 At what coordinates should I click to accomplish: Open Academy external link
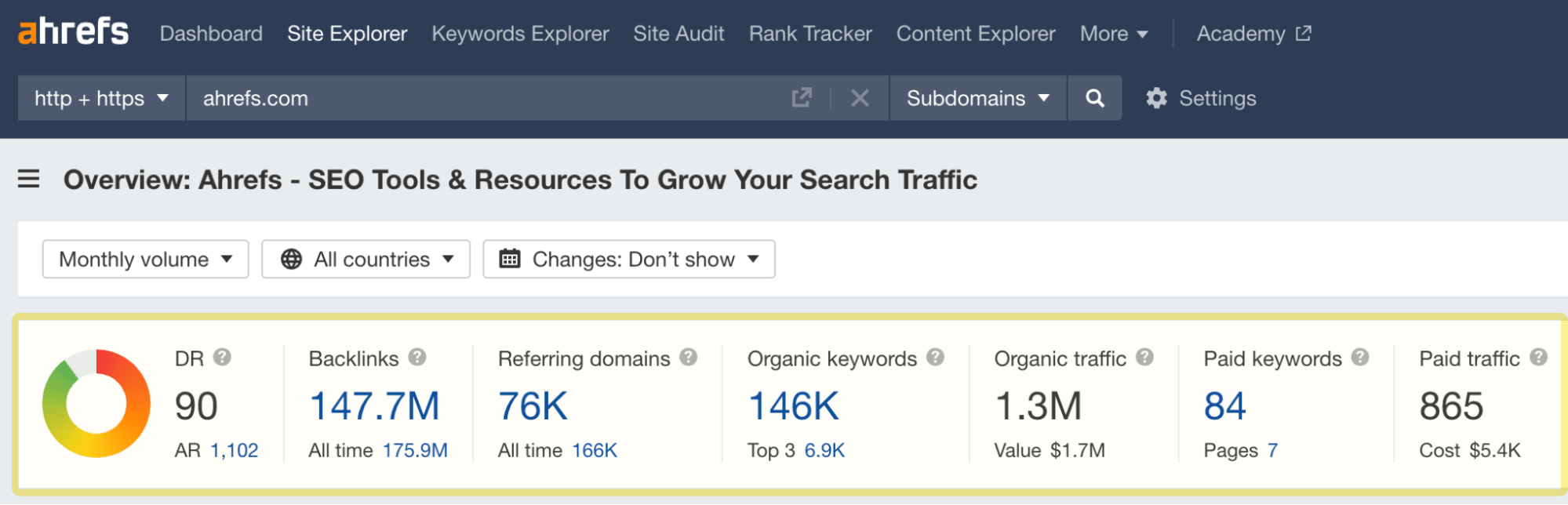click(1253, 34)
